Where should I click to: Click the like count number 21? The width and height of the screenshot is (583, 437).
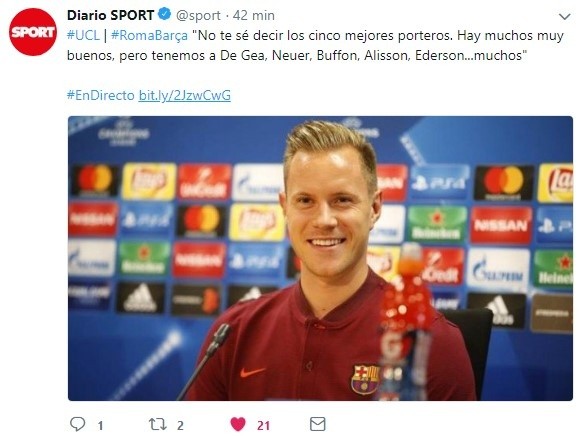click(x=263, y=425)
